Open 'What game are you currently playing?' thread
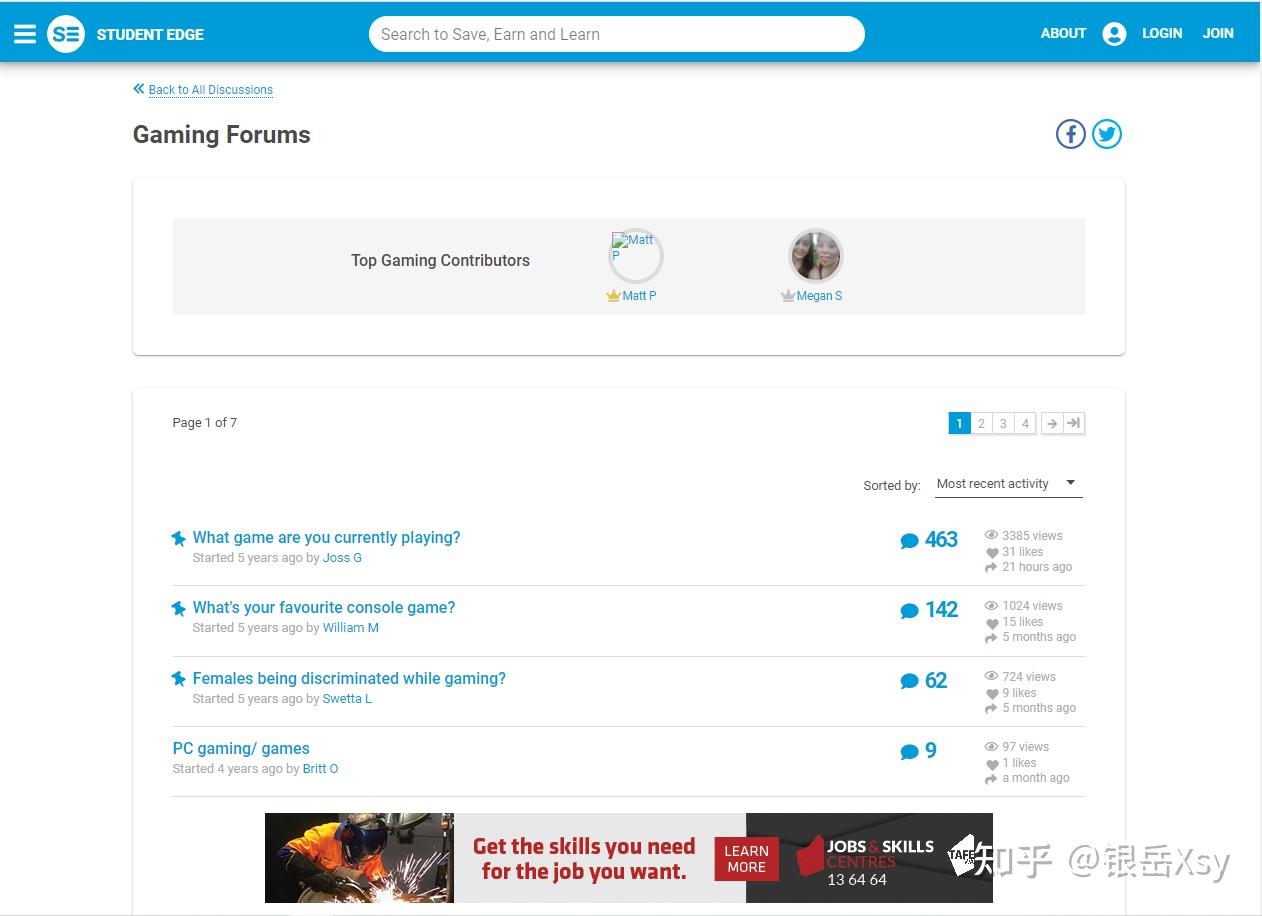1262x916 pixels. pos(326,537)
